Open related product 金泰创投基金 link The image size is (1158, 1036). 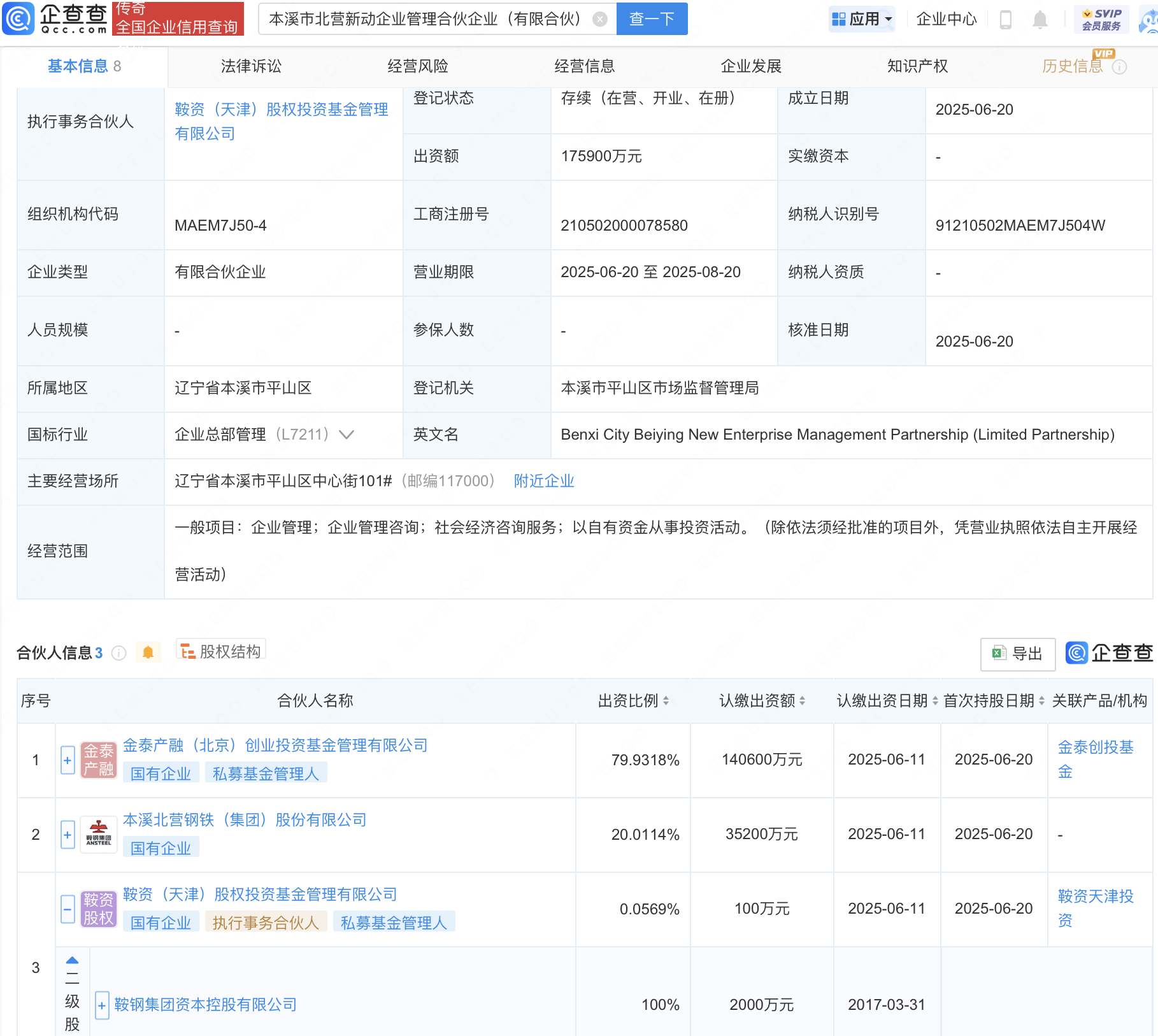(1096, 759)
